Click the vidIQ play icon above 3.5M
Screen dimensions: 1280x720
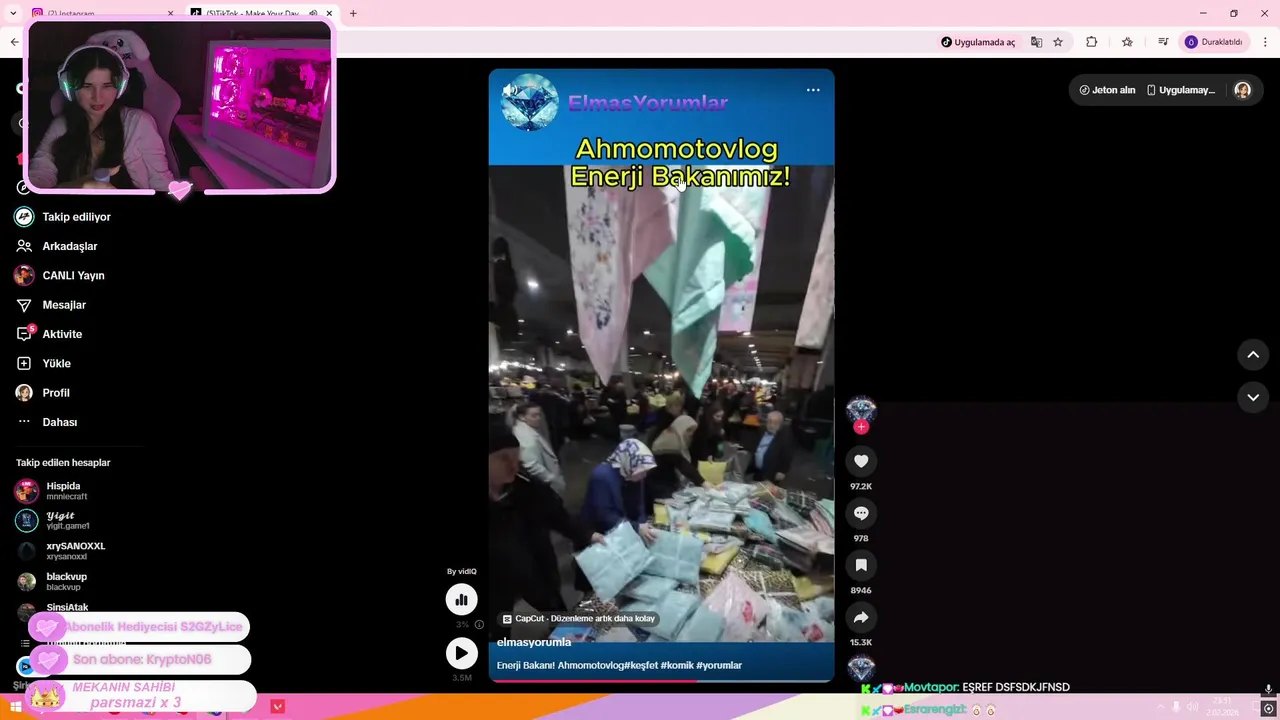[461, 653]
